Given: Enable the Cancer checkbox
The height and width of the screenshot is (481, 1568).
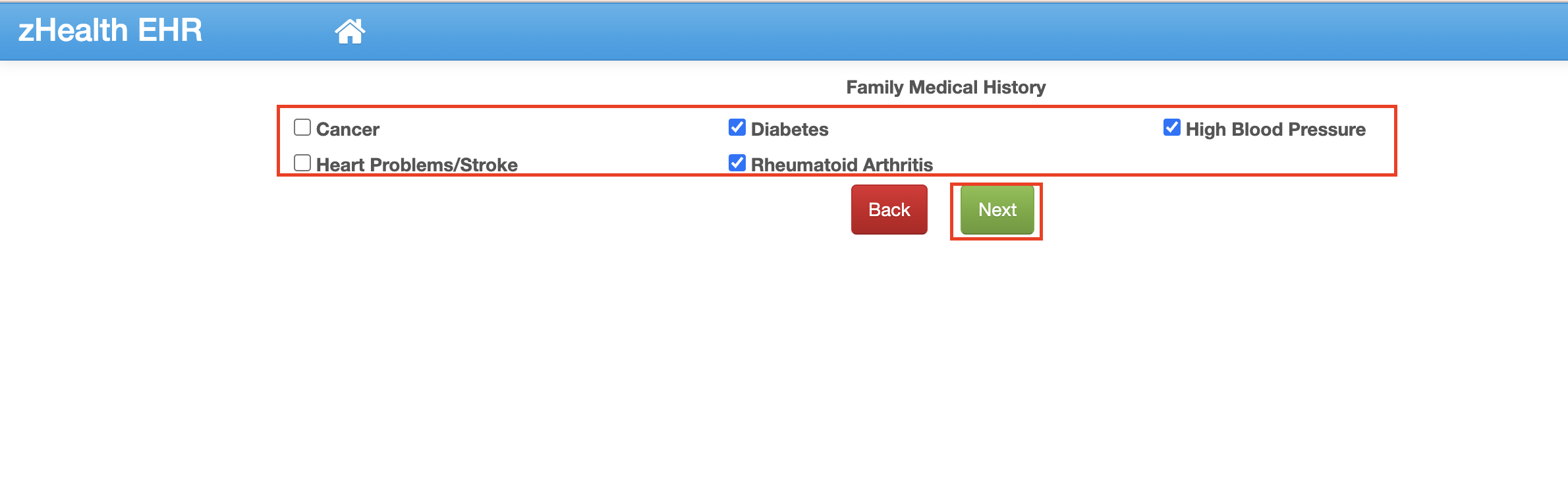Looking at the screenshot, I should 302,127.
